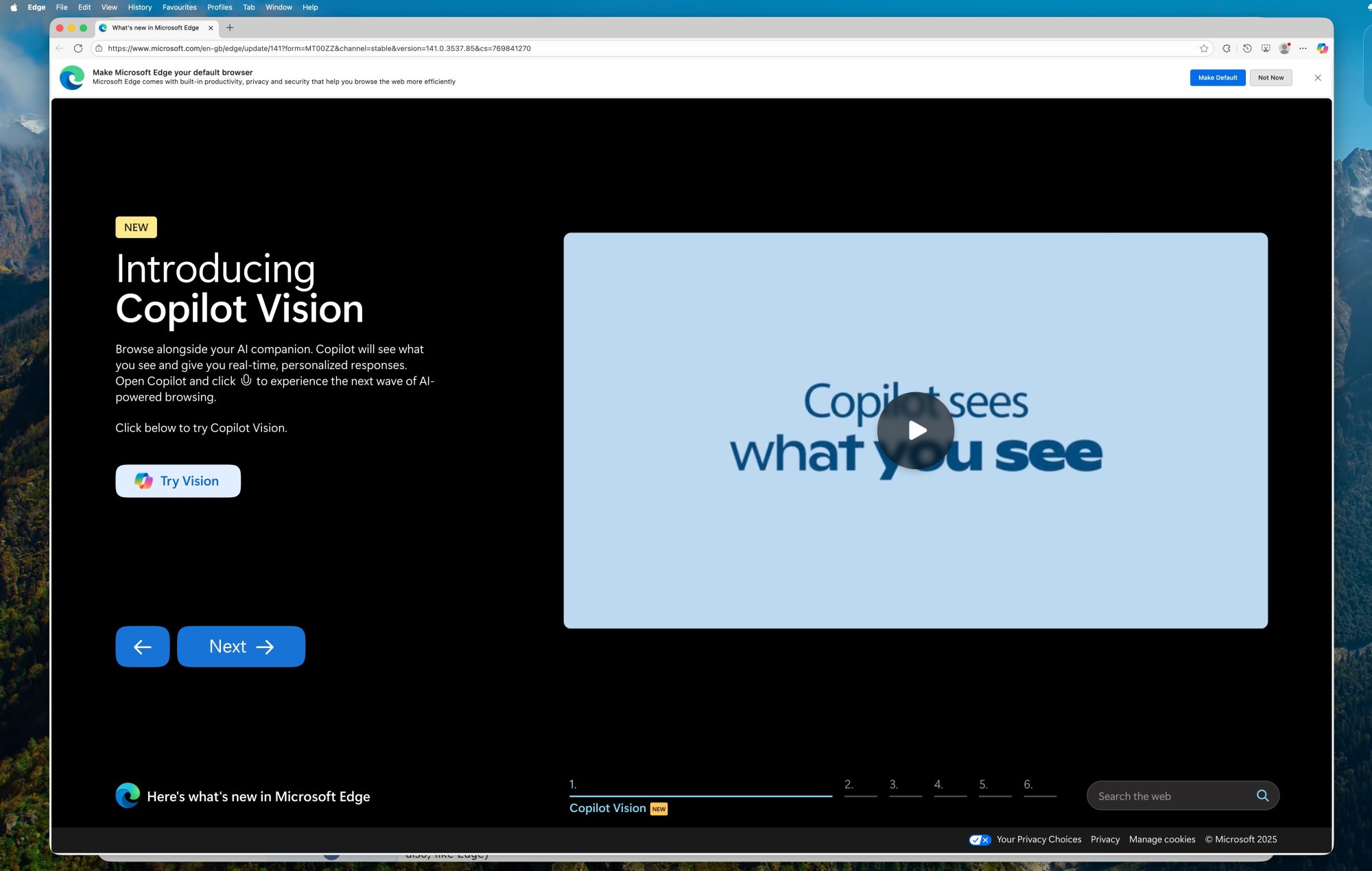This screenshot has width=1372, height=871.
Task: Open the profile avatar in the toolbar
Action: tap(1284, 48)
